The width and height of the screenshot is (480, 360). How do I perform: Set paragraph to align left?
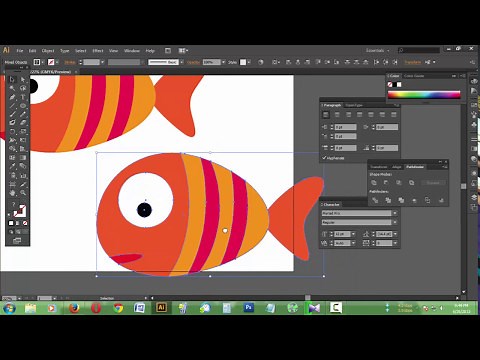point(326,115)
